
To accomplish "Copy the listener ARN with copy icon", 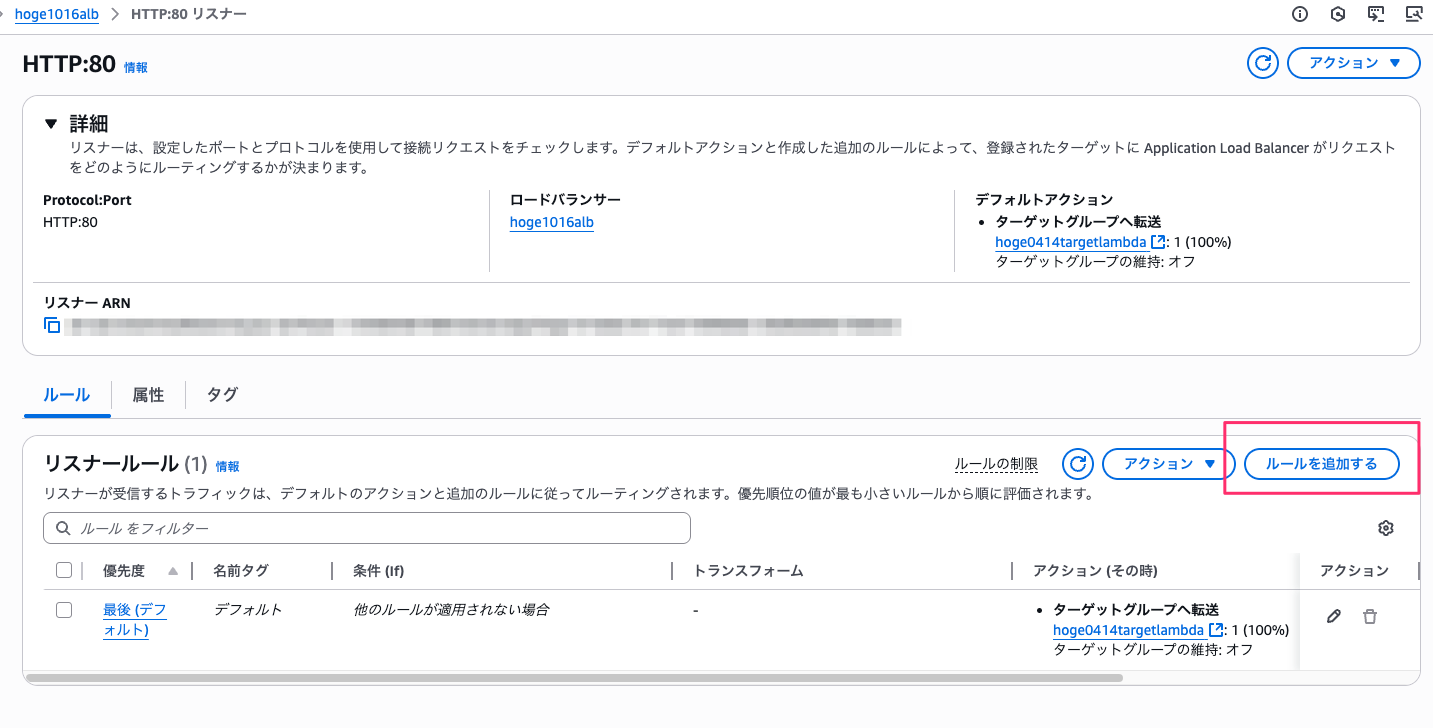I will pyautogui.click(x=52, y=325).
